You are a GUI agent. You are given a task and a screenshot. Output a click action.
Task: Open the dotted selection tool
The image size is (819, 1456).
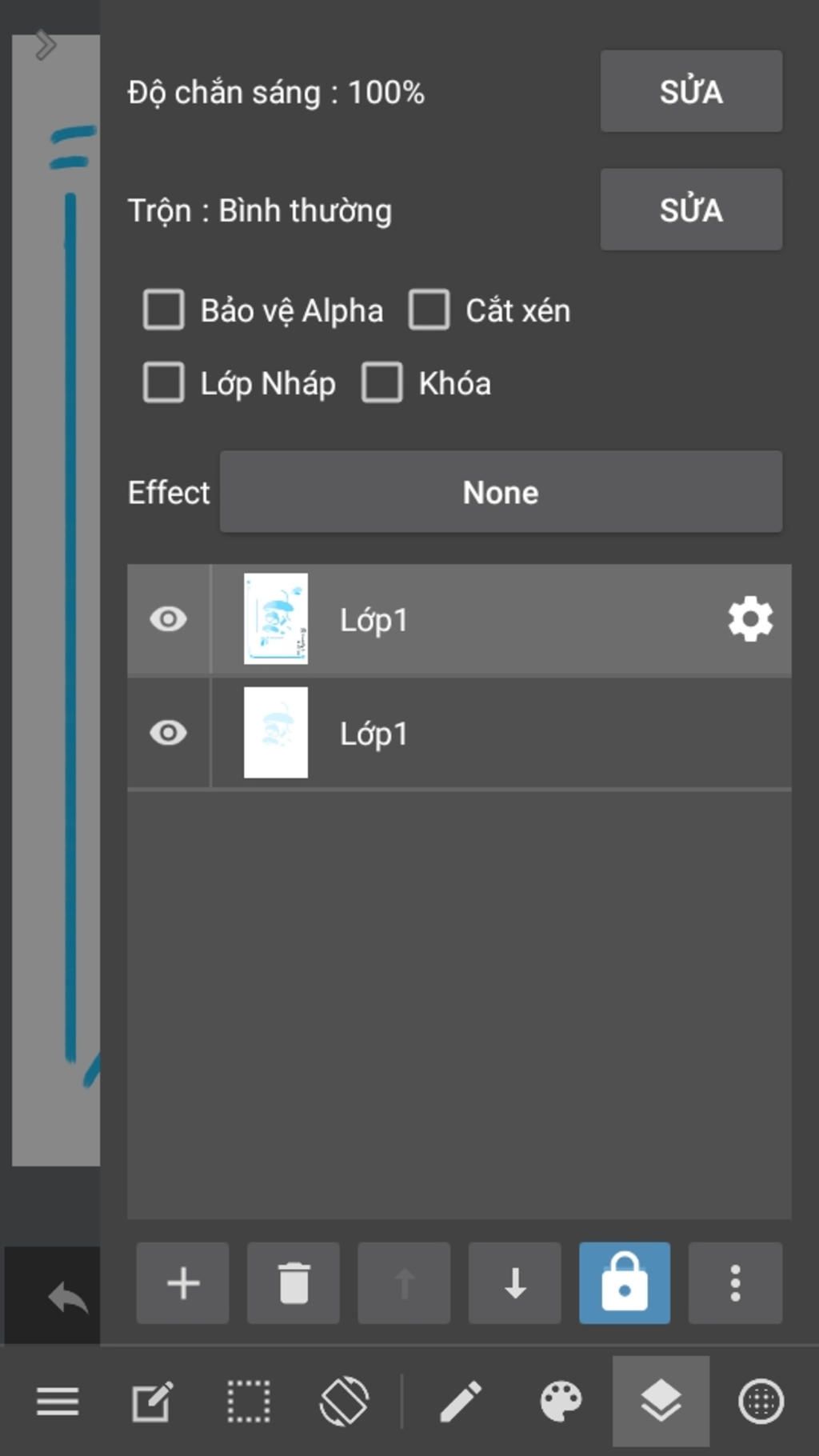[x=249, y=1401]
